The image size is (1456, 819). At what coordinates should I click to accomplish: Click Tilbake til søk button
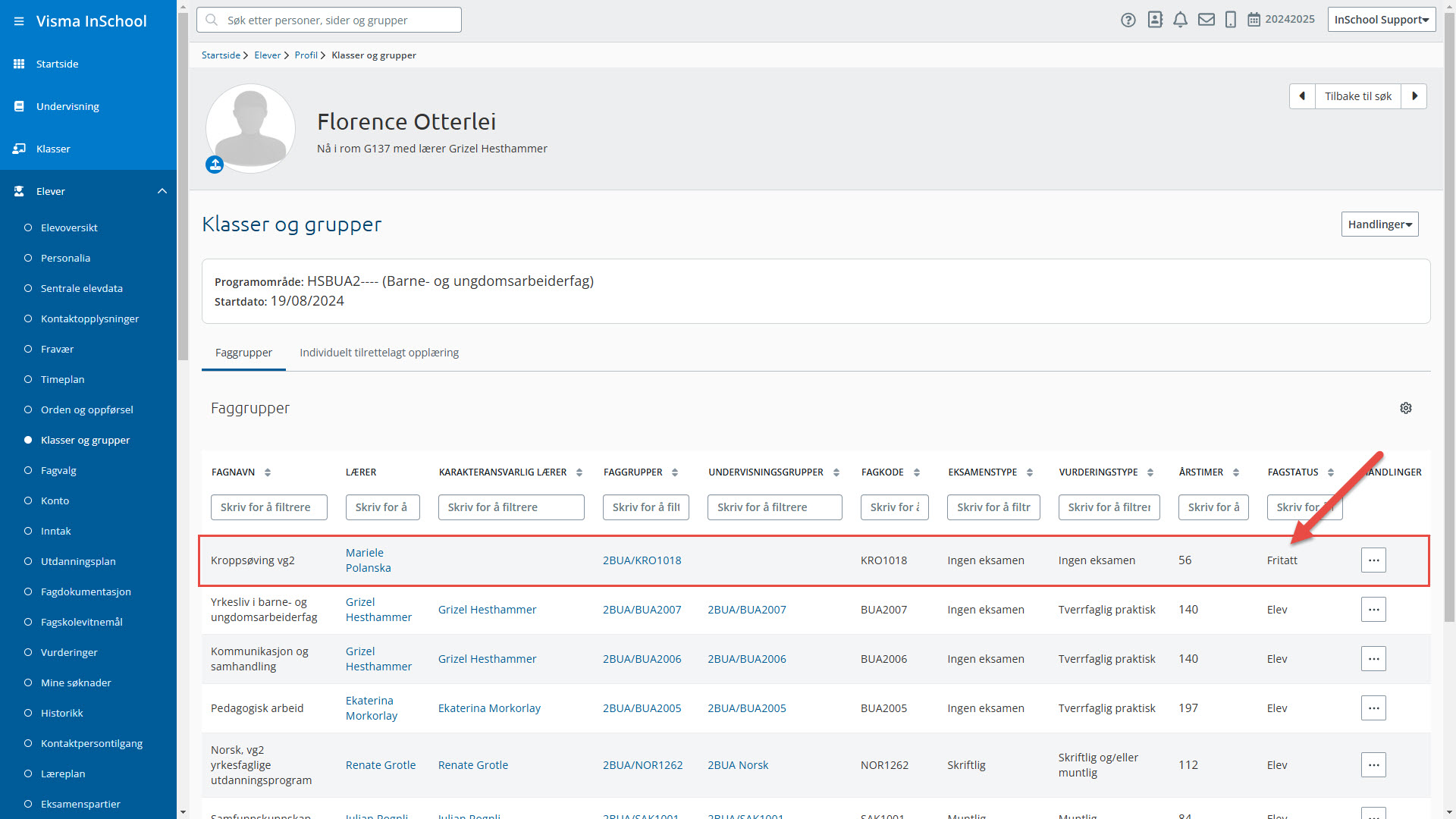click(x=1357, y=96)
